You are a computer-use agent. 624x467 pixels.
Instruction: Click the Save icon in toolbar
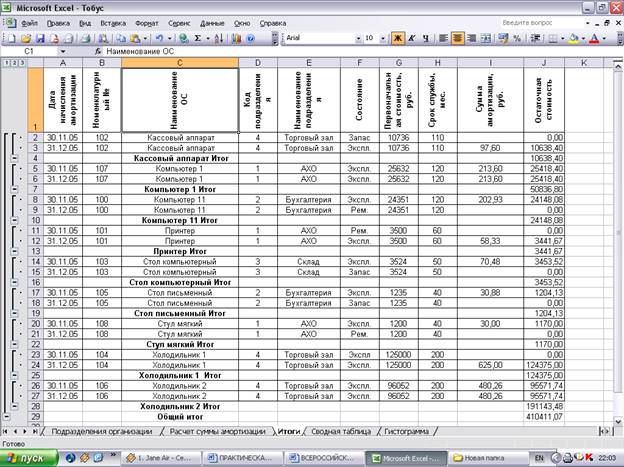click(x=42, y=38)
